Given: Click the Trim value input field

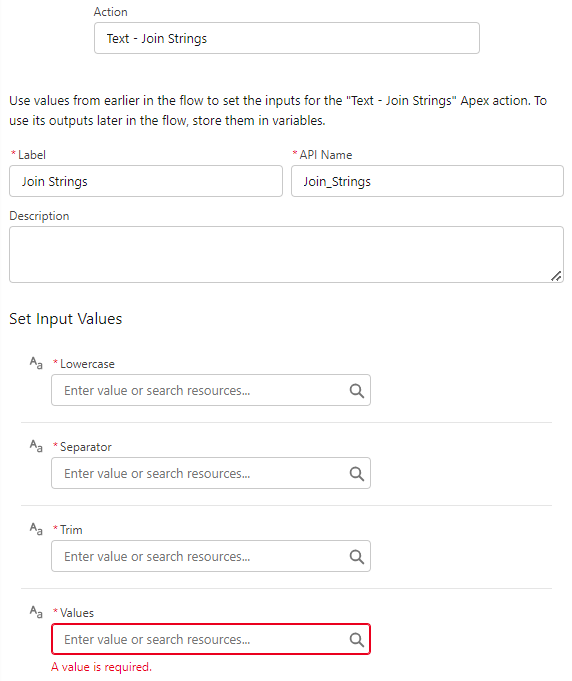Looking at the screenshot, I should click(x=211, y=556).
